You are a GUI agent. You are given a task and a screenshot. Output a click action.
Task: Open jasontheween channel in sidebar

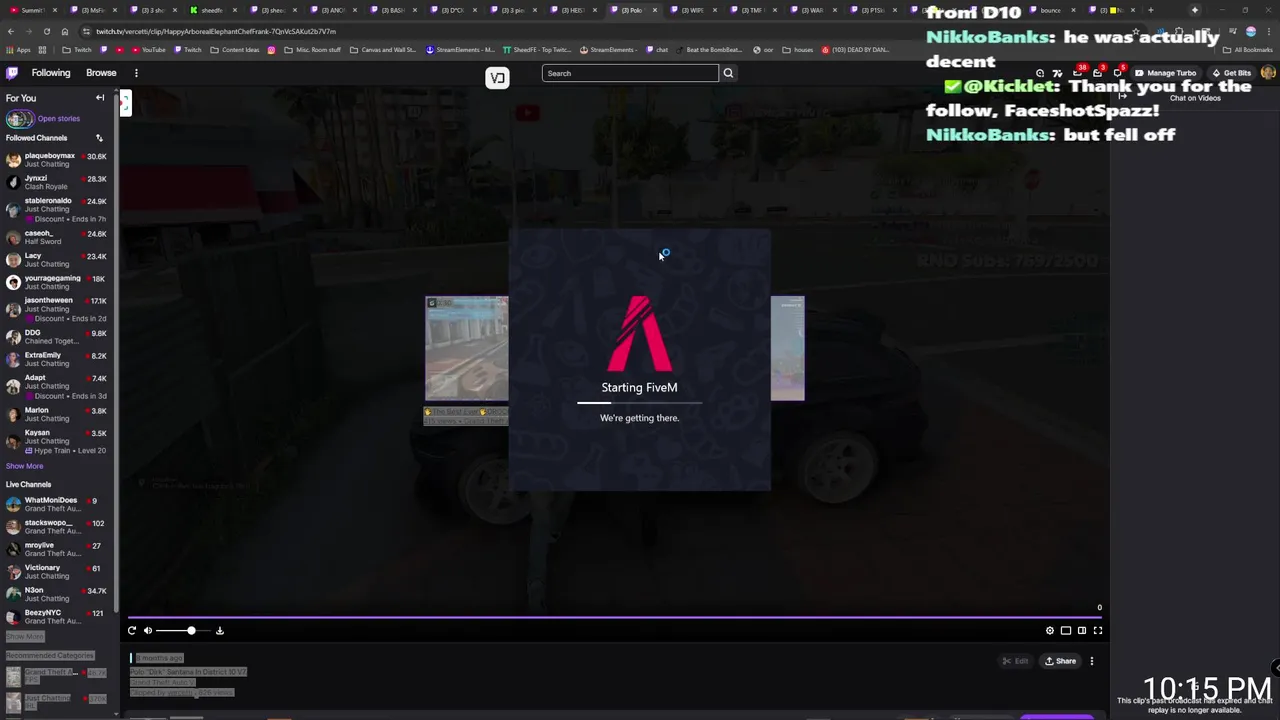[57, 309]
